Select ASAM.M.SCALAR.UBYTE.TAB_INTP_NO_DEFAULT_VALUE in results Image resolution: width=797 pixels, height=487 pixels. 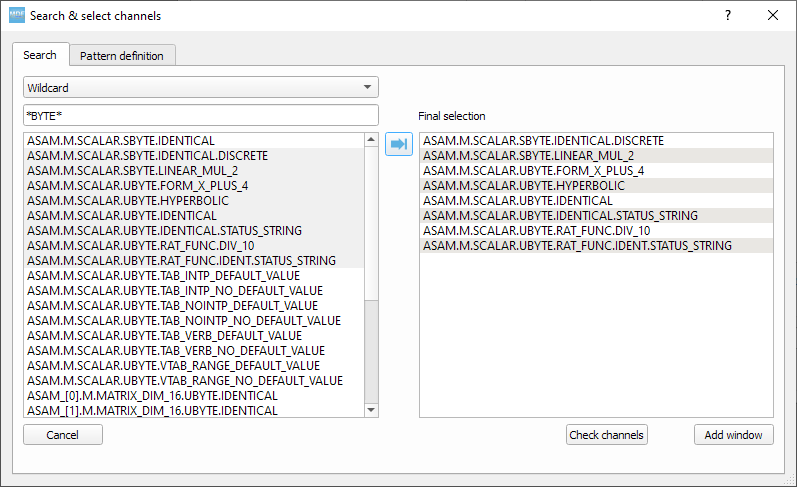[194, 290]
